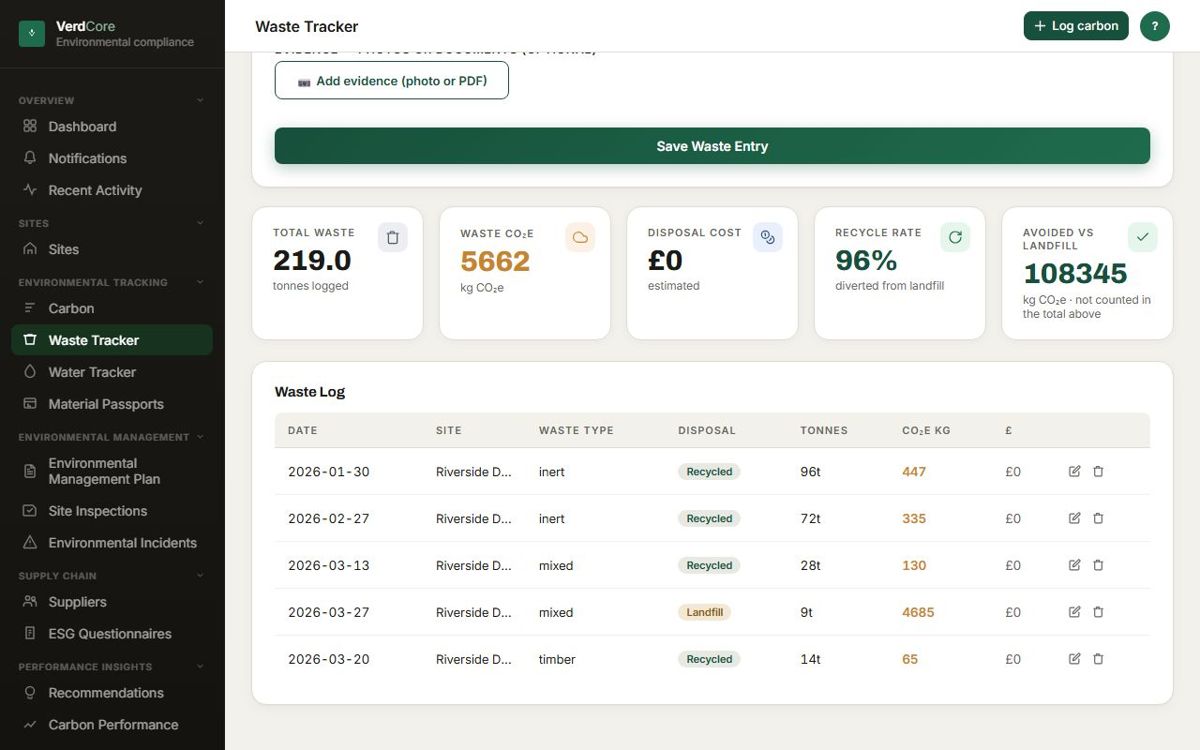Edit the 2026-03-27 landfill entry

pyautogui.click(x=1075, y=612)
